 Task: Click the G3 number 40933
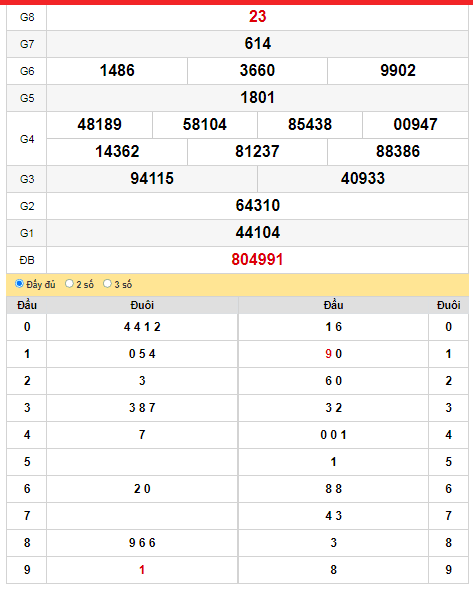(x=363, y=178)
